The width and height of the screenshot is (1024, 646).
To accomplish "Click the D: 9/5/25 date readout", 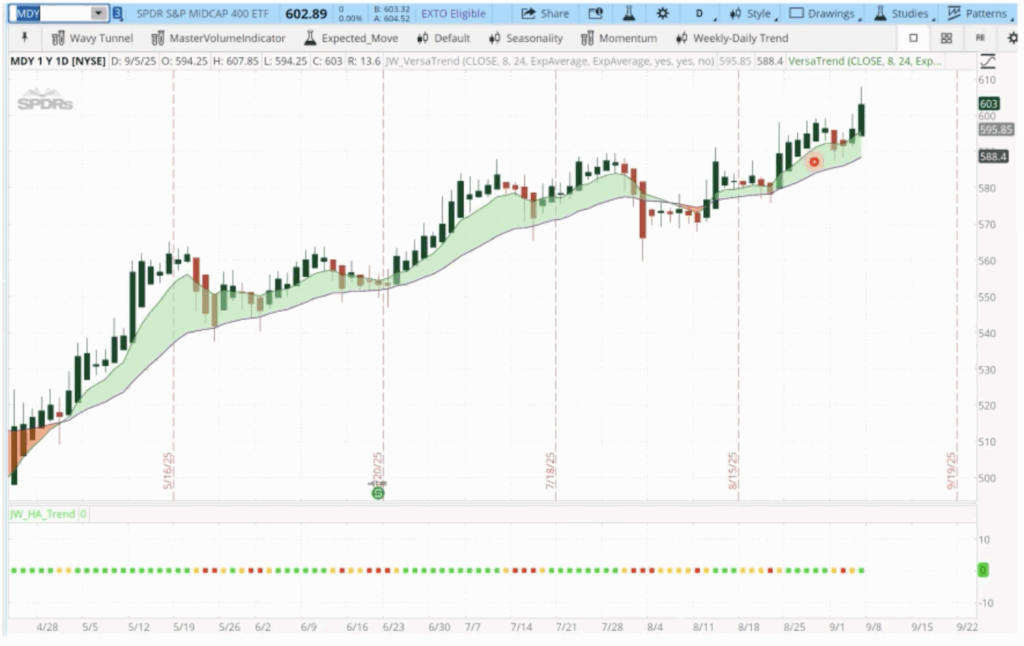I will pyautogui.click(x=133, y=61).
